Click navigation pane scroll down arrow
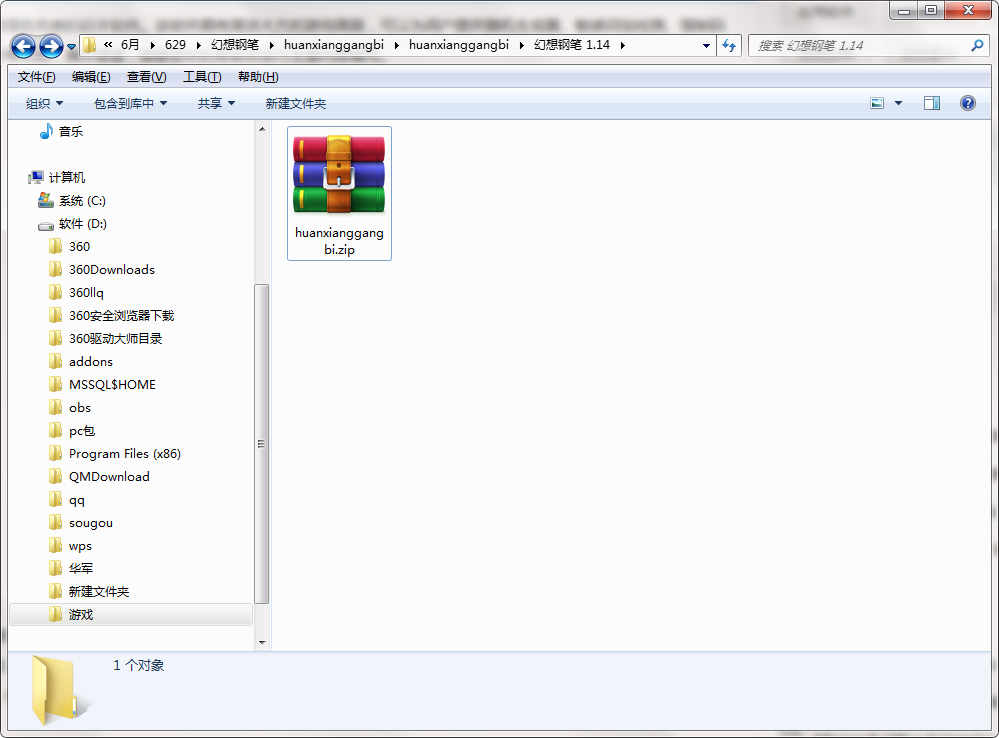The image size is (999, 738). pyautogui.click(x=262, y=642)
